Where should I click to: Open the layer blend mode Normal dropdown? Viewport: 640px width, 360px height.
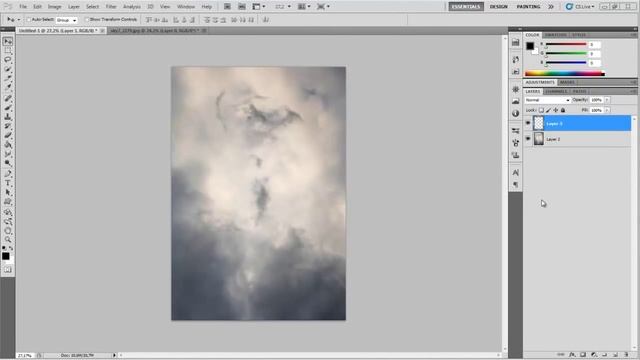[547, 100]
